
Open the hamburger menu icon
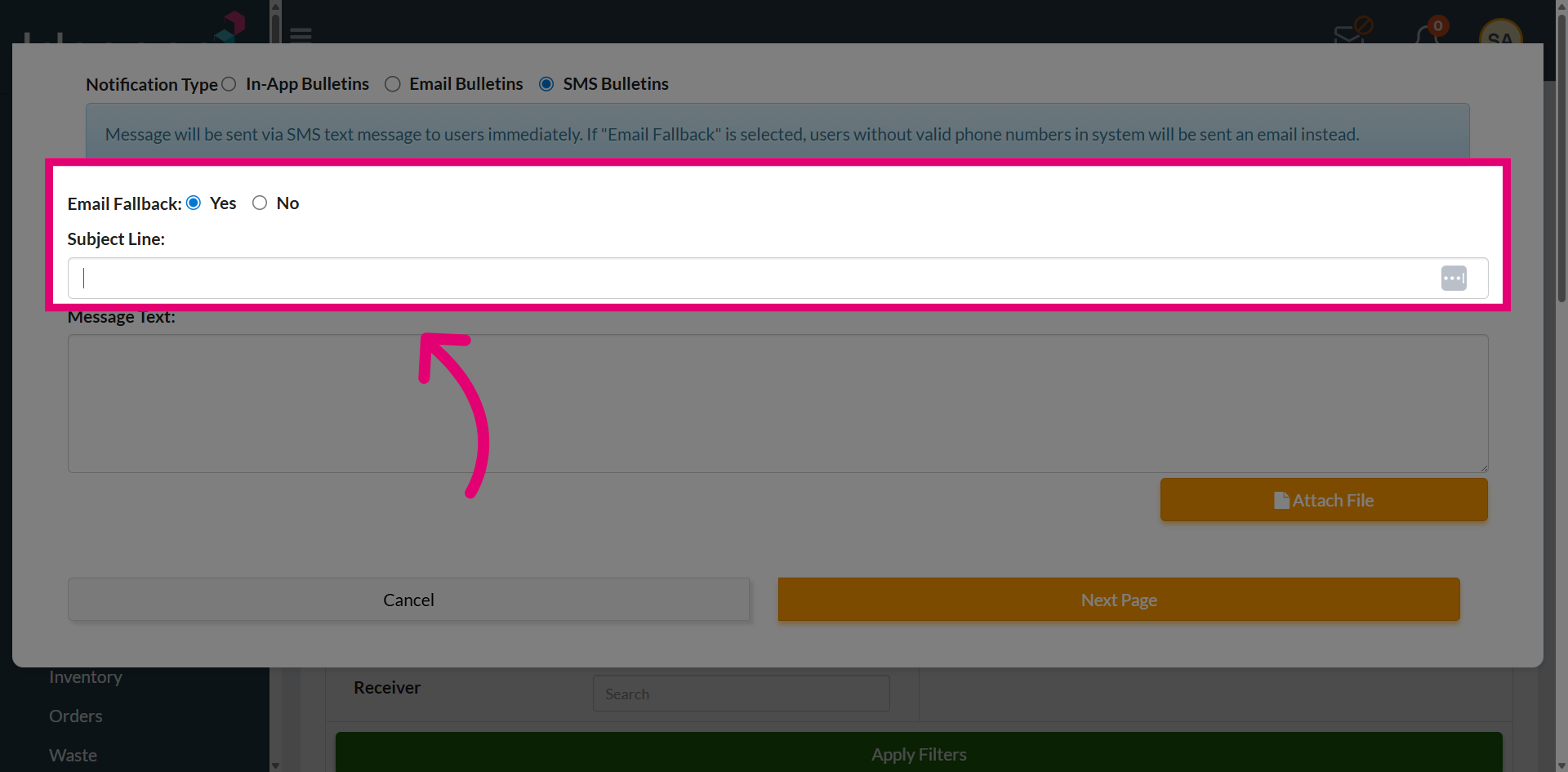[301, 35]
